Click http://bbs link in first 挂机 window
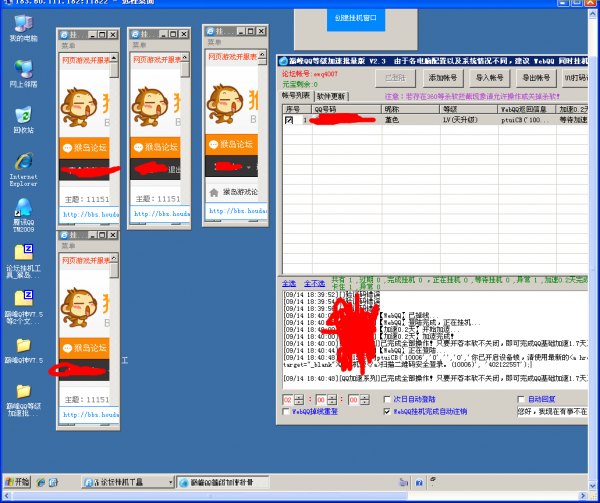The height and width of the screenshot is (503, 600). (x=91, y=215)
